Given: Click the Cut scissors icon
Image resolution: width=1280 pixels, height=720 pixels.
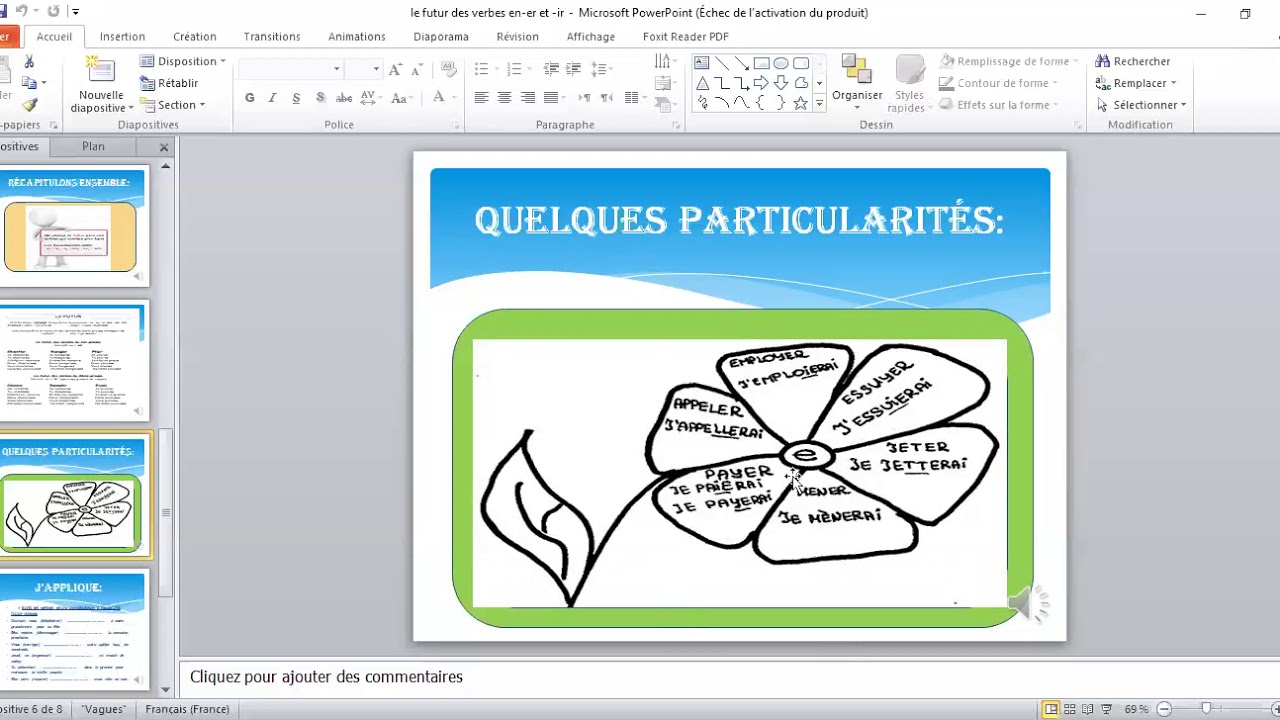Looking at the screenshot, I should (x=28, y=62).
